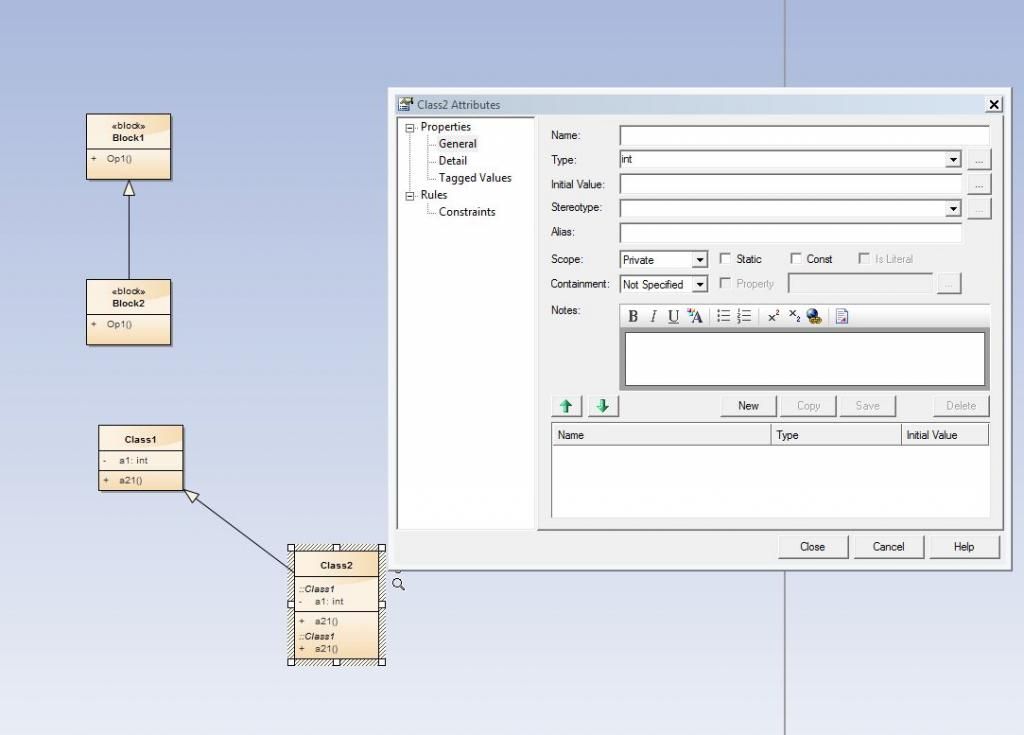Click the Delete button

point(961,406)
